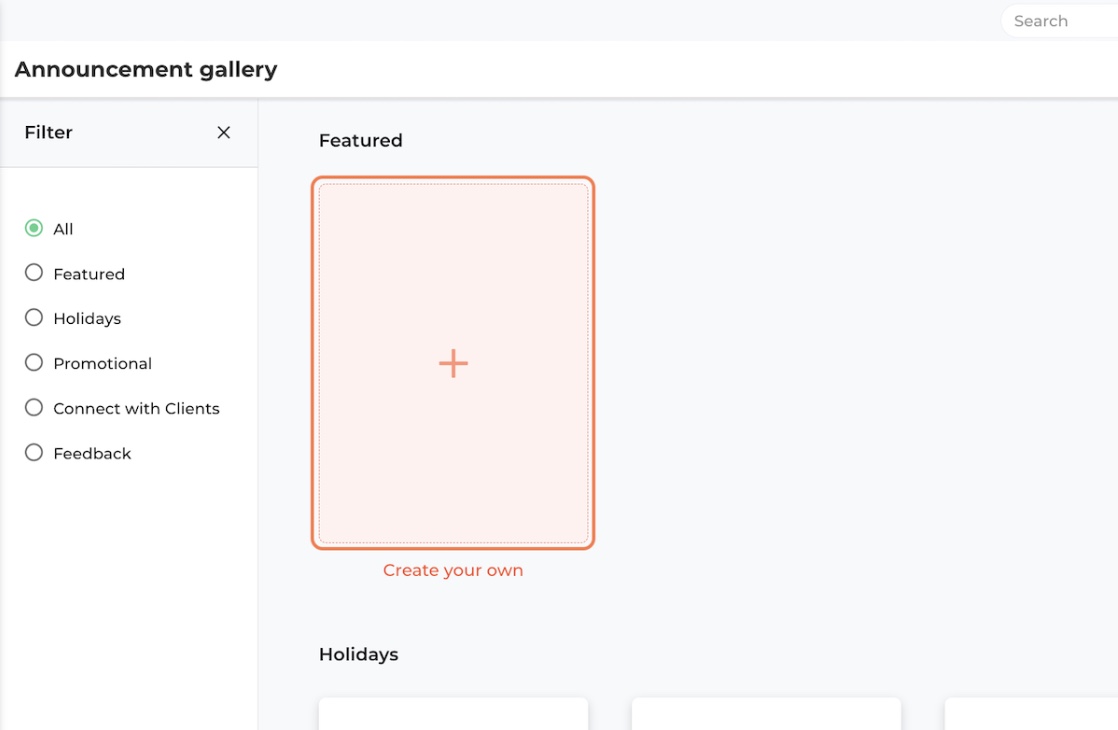Pick the Connect with Clients radio circle
The image size is (1118, 730).
coord(34,408)
